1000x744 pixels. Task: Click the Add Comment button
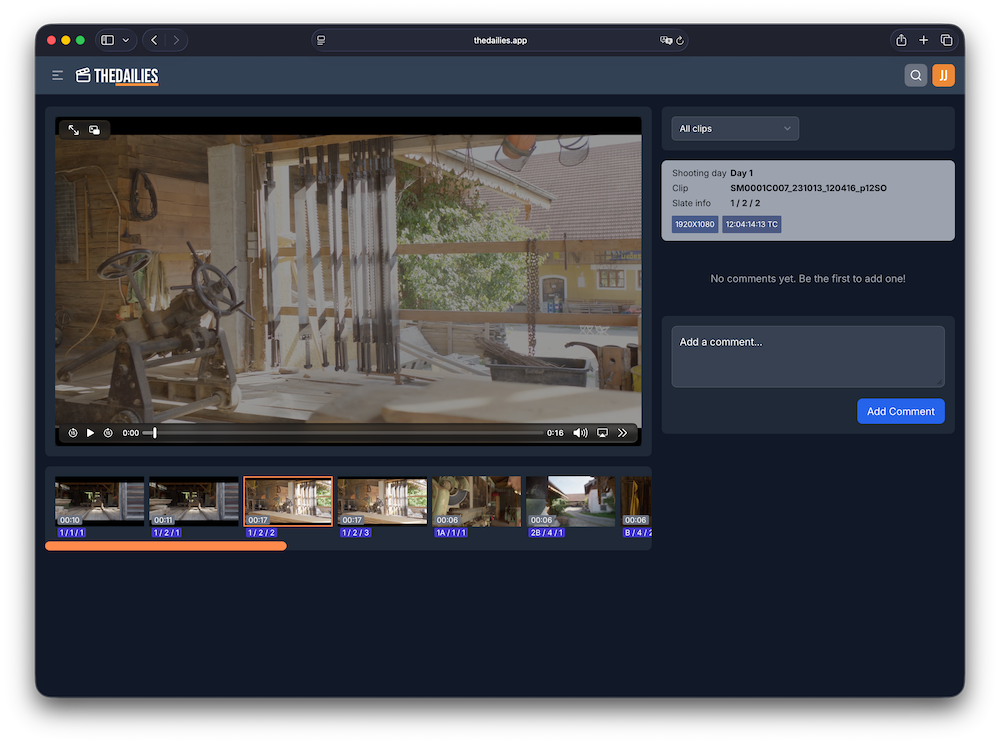(900, 411)
